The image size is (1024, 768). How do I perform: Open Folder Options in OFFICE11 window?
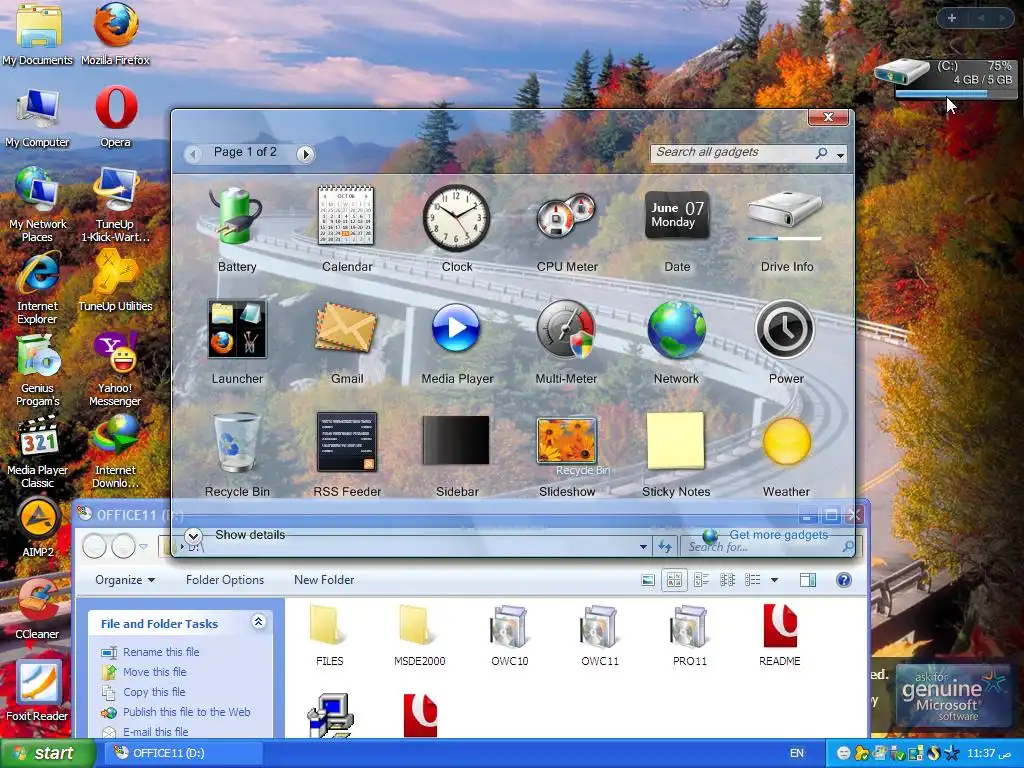click(x=225, y=580)
